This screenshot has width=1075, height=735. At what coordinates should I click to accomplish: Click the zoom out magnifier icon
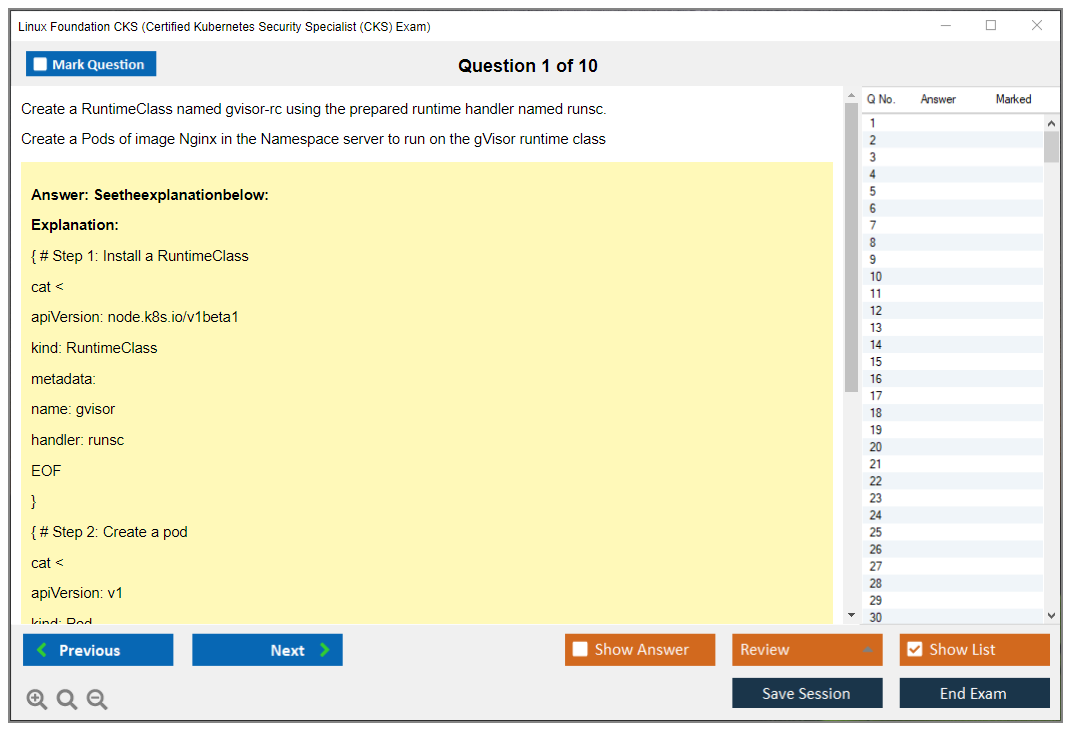point(97,699)
